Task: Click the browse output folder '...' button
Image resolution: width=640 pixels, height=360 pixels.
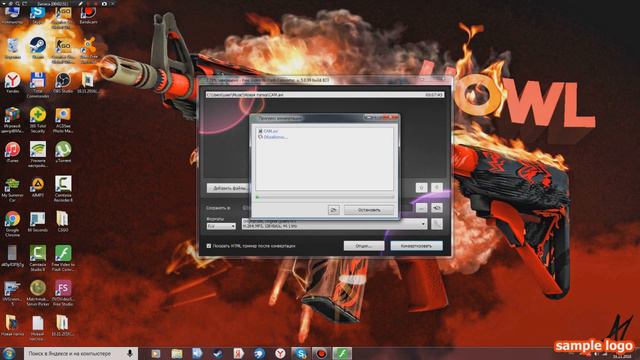Action: [421, 208]
